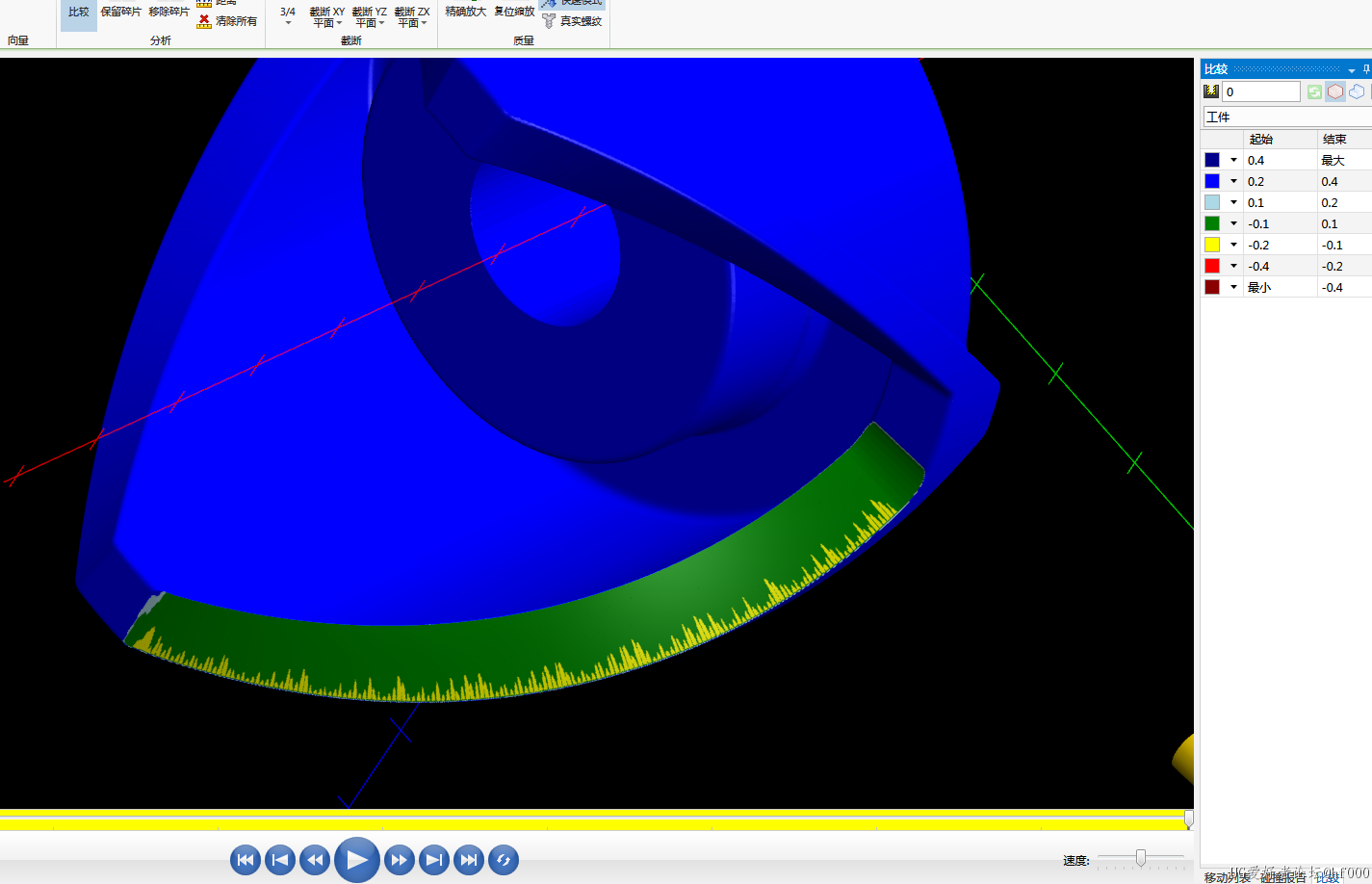Open the 比较 panel options arrow
1372x884 pixels.
tap(1352, 70)
